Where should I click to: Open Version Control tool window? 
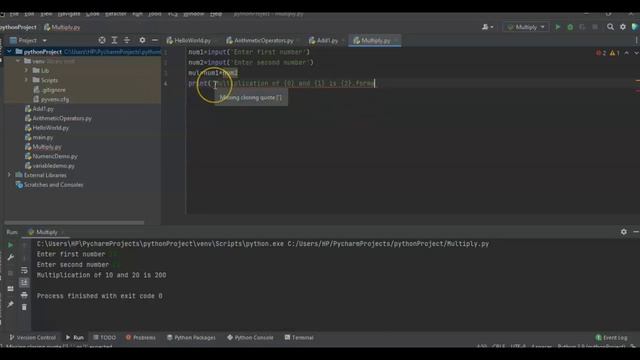click(32, 338)
